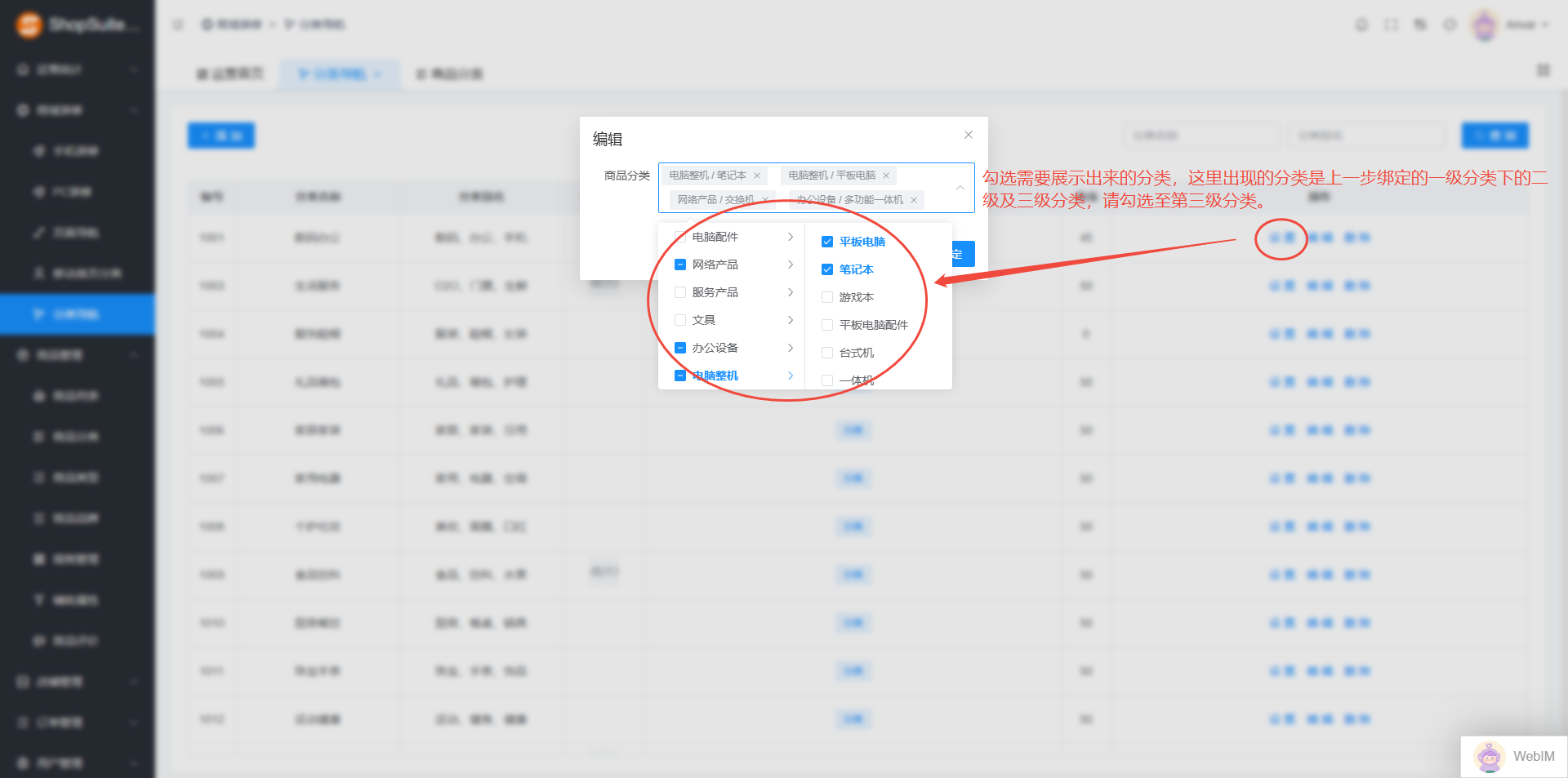This screenshot has width=1568, height=778.
Task: Click the blue 确定 confirm button
Action: [x=962, y=254]
